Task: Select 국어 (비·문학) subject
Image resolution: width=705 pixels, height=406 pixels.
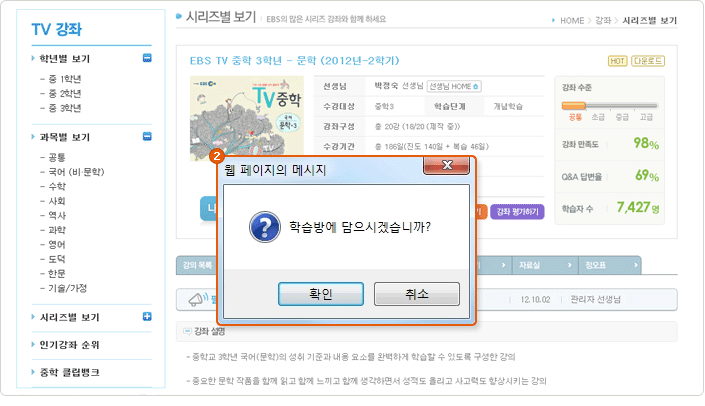Action: point(76,172)
